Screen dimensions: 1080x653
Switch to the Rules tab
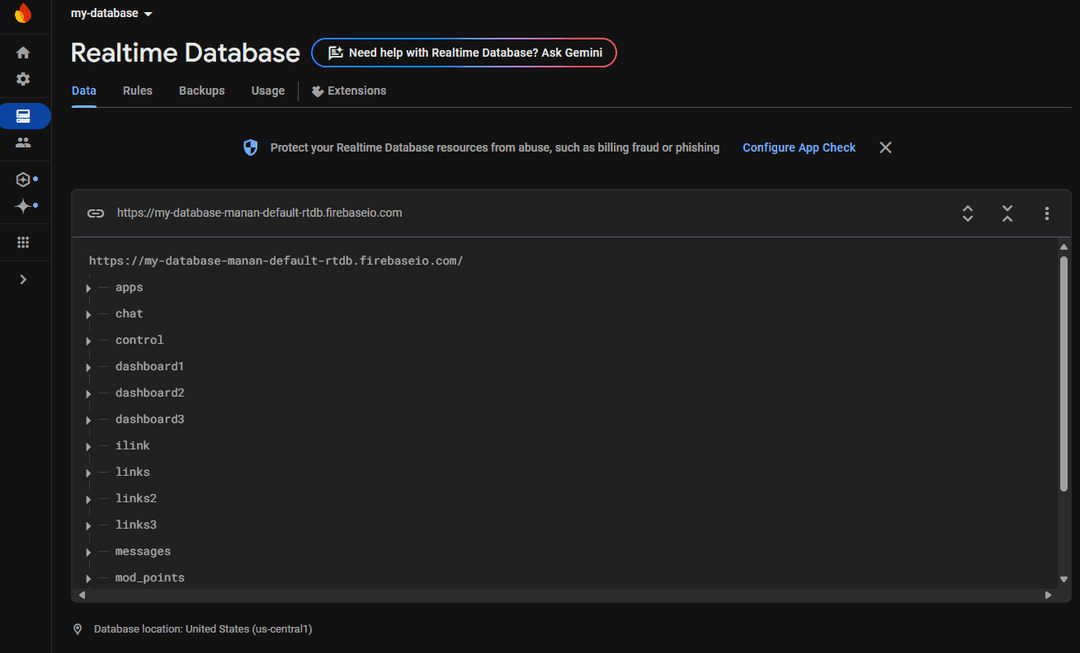138,91
